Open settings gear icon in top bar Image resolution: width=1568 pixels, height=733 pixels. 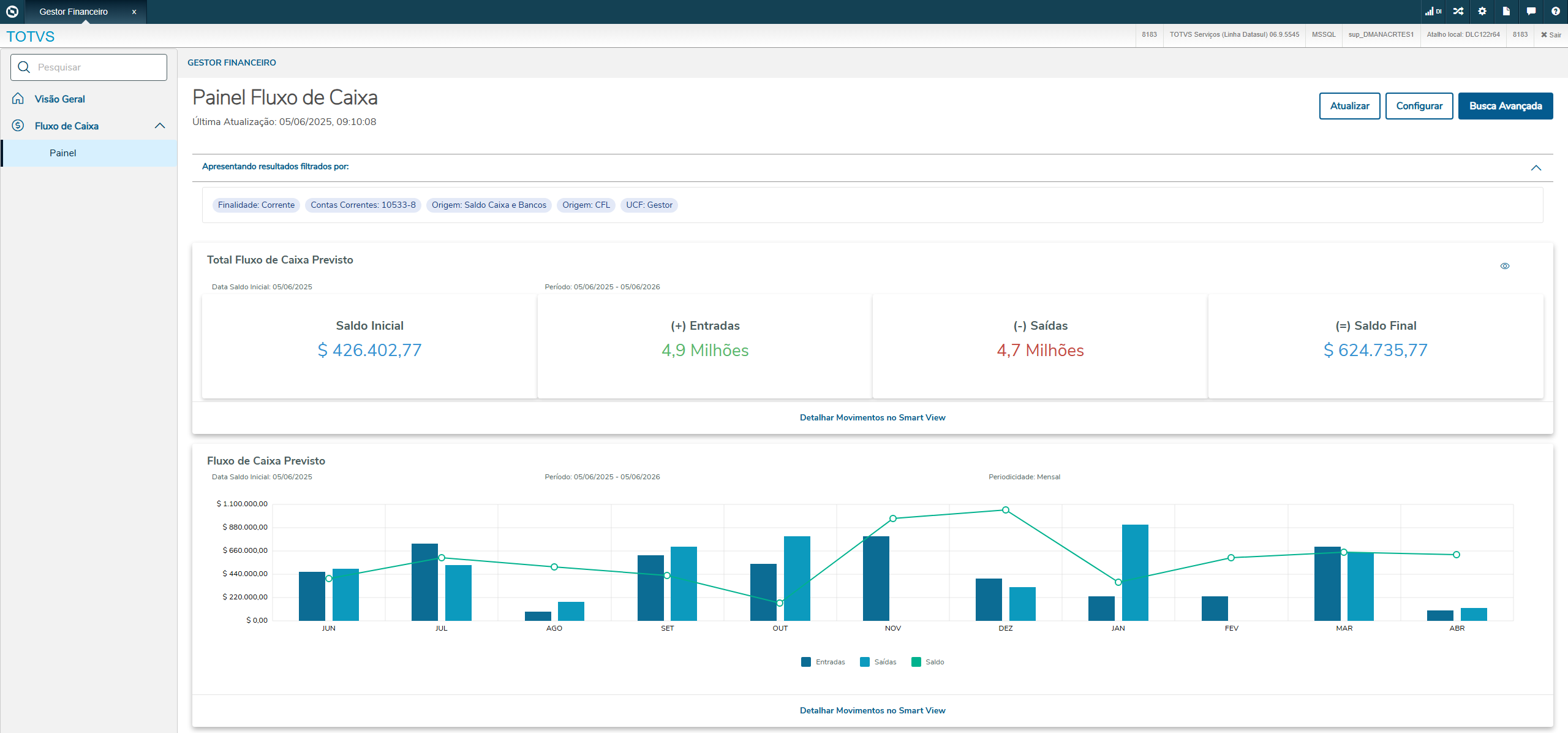tap(1482, 11)
